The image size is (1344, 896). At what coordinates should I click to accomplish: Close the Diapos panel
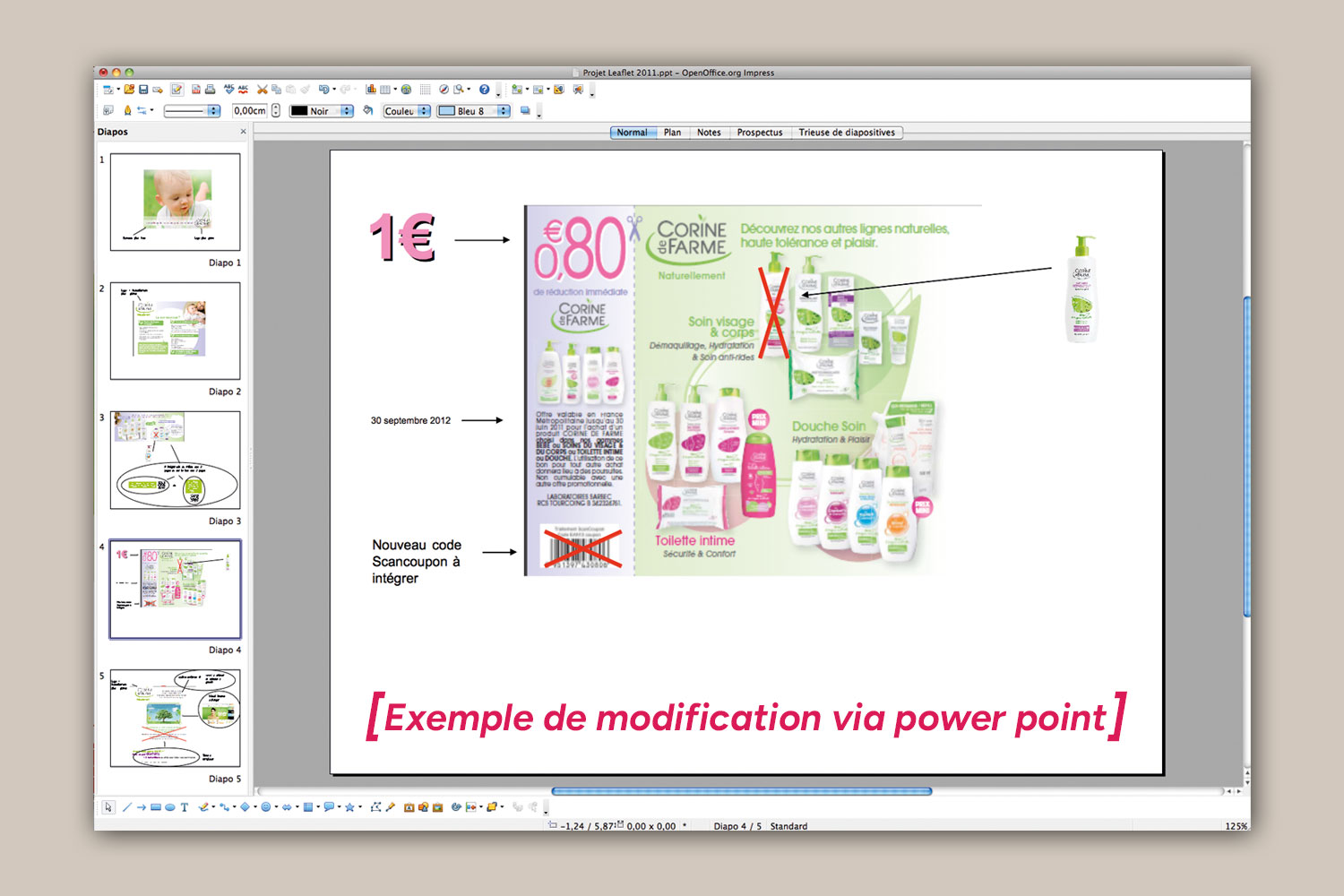tap(243, 132)
